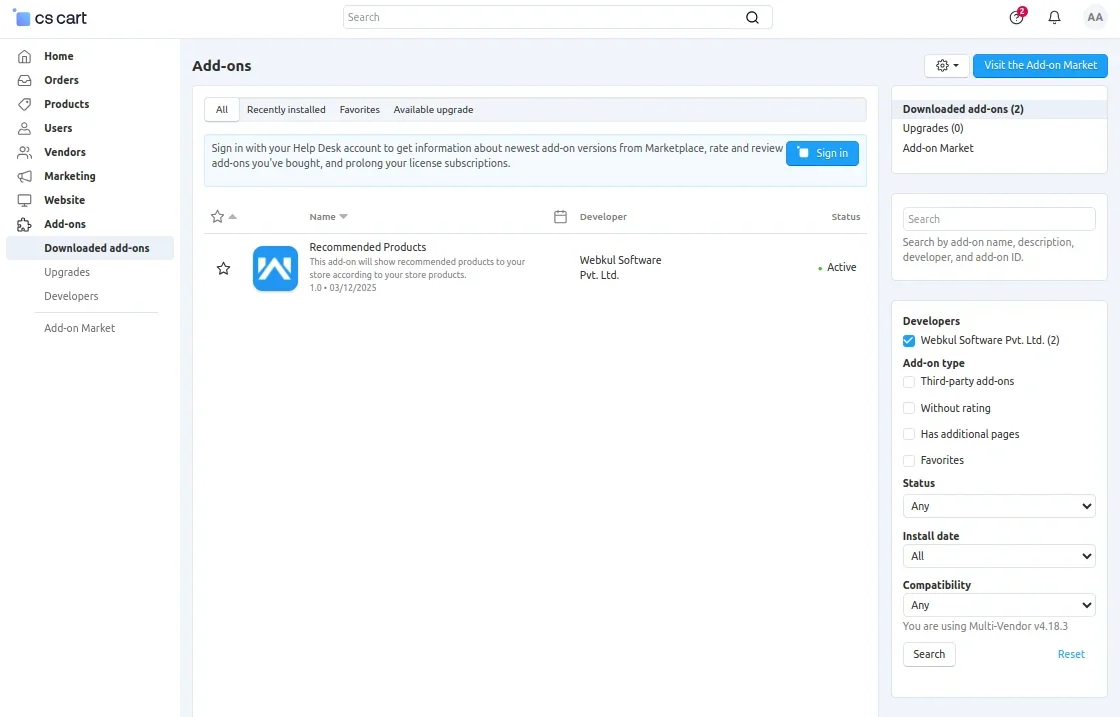Select the Orders icon in the sidebar
Image resolution: width=1120 pixels, height=717 pixels.
pyautogui.click(x=24, y=80)
